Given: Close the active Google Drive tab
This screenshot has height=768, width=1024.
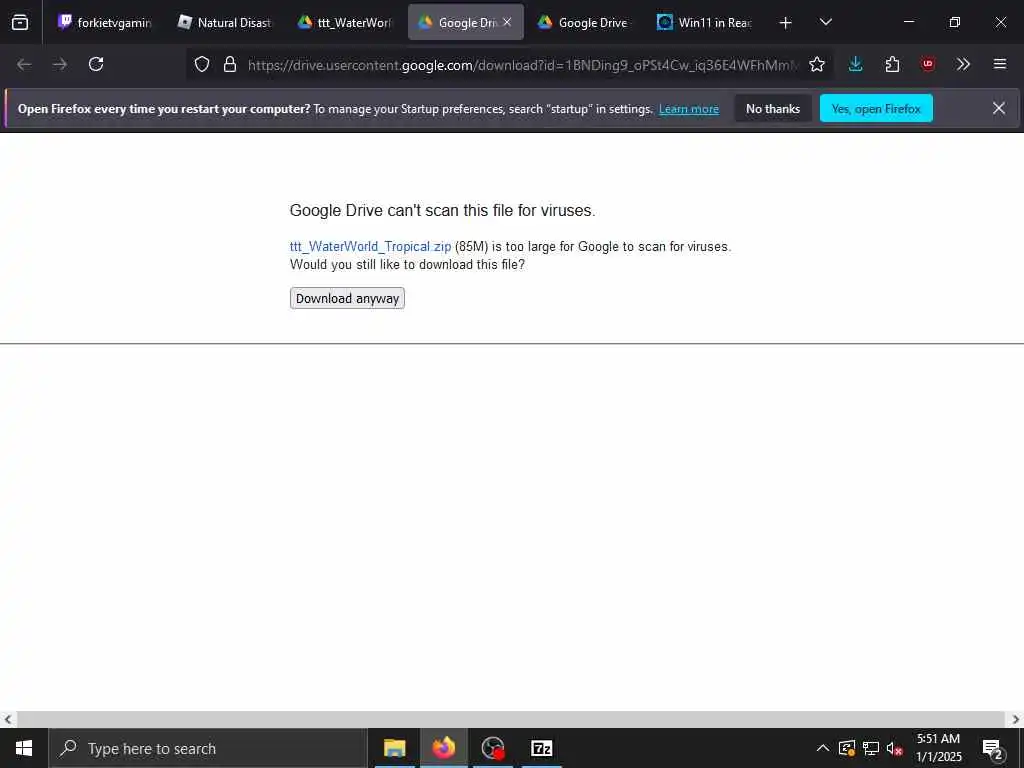Looking at the screenshot, I should [507, 22].
